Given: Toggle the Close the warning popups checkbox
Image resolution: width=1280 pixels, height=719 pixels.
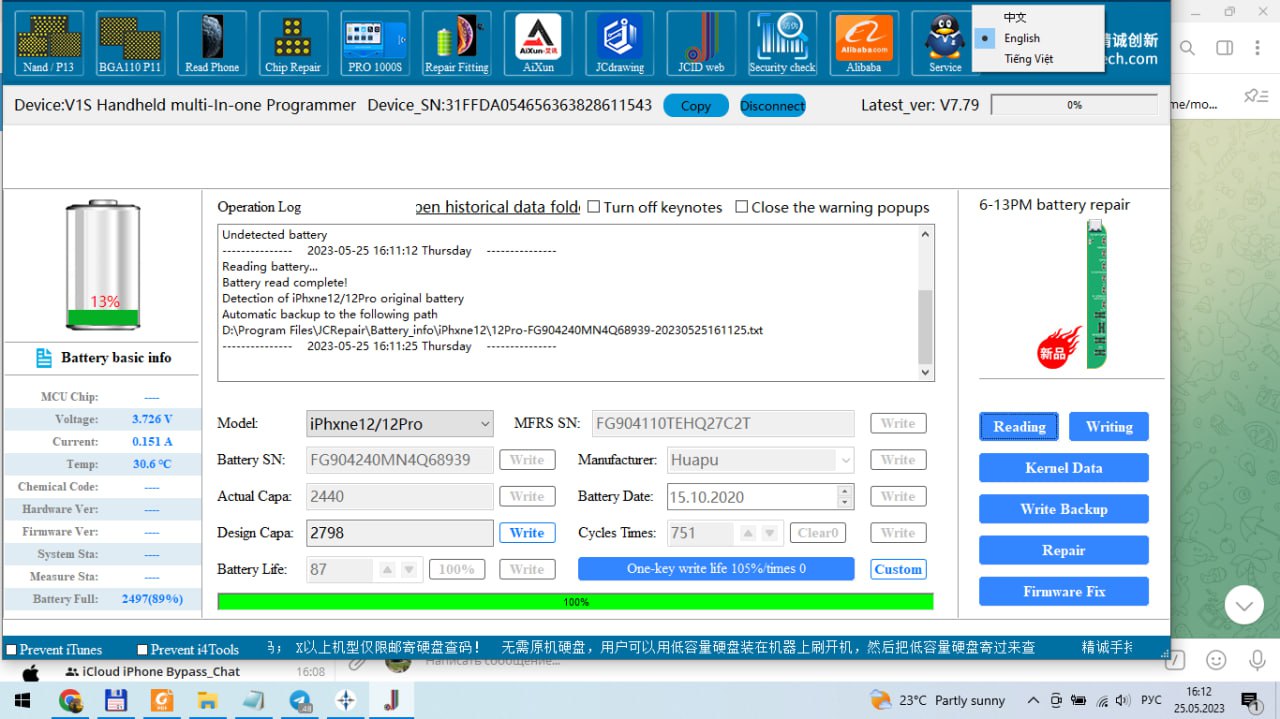Looking at the screenshot, I should [x=741, y=207].
